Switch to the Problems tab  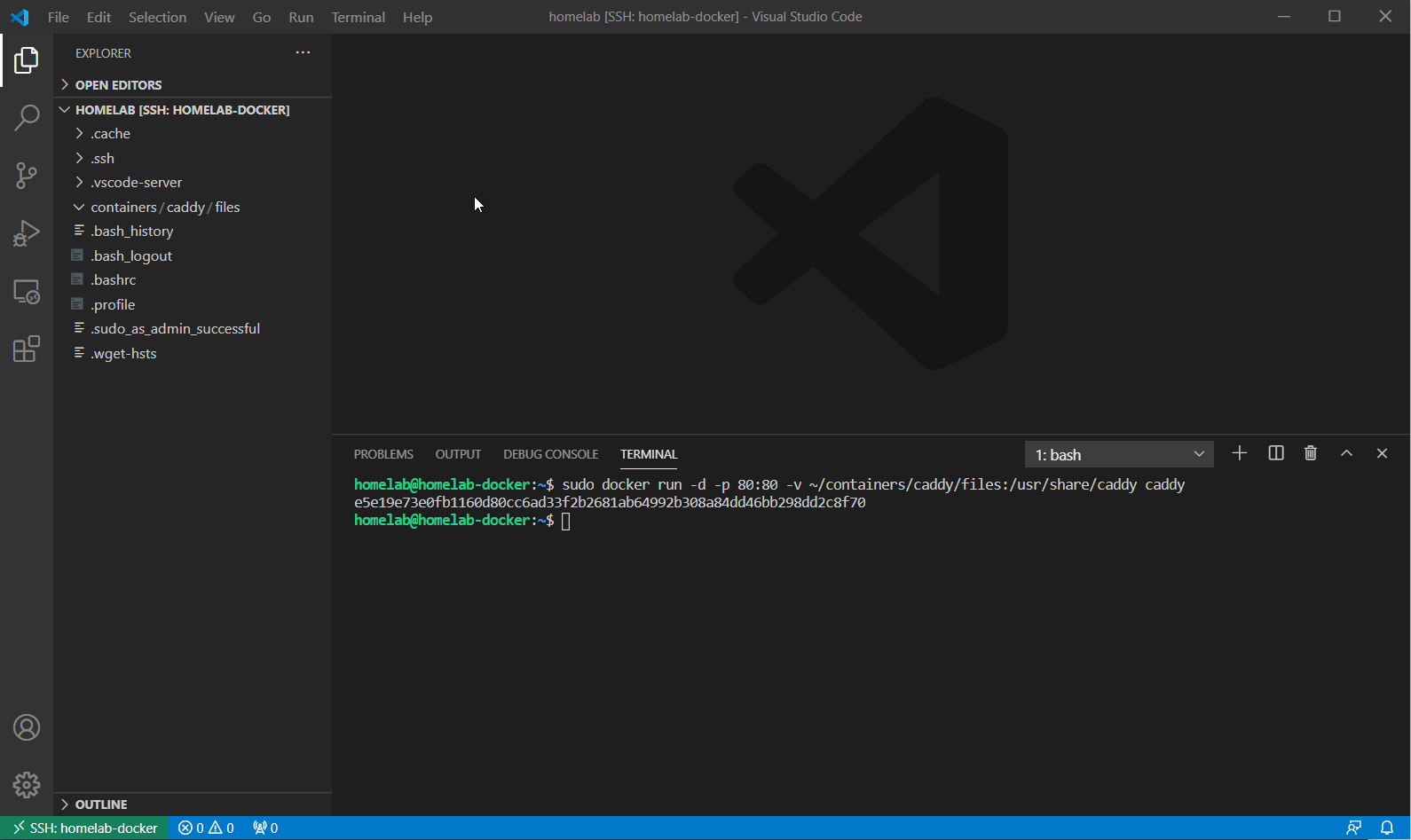click(x=383, y=454)
